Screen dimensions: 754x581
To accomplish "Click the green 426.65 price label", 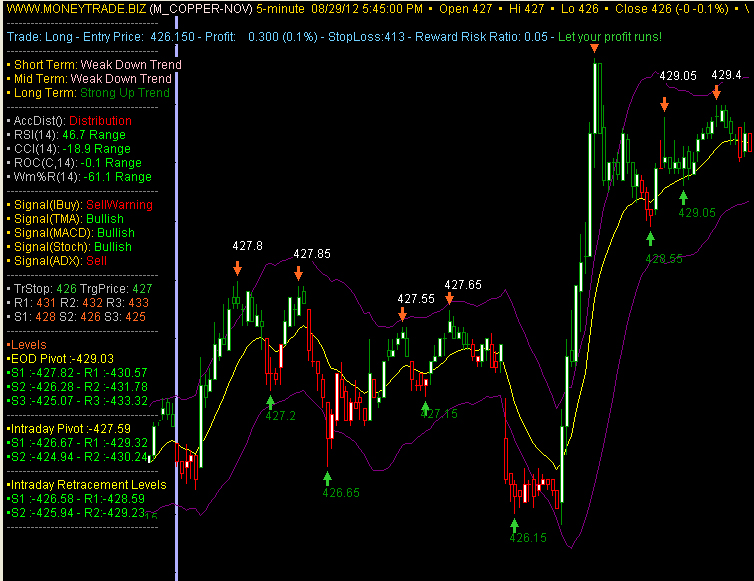I will coord(341,493).
